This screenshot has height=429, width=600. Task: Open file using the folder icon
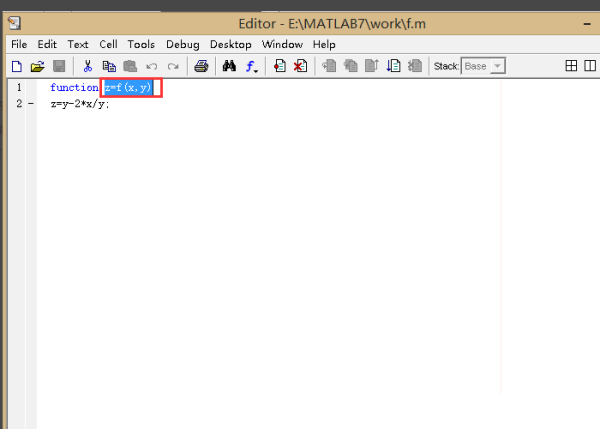click(38, 66)
